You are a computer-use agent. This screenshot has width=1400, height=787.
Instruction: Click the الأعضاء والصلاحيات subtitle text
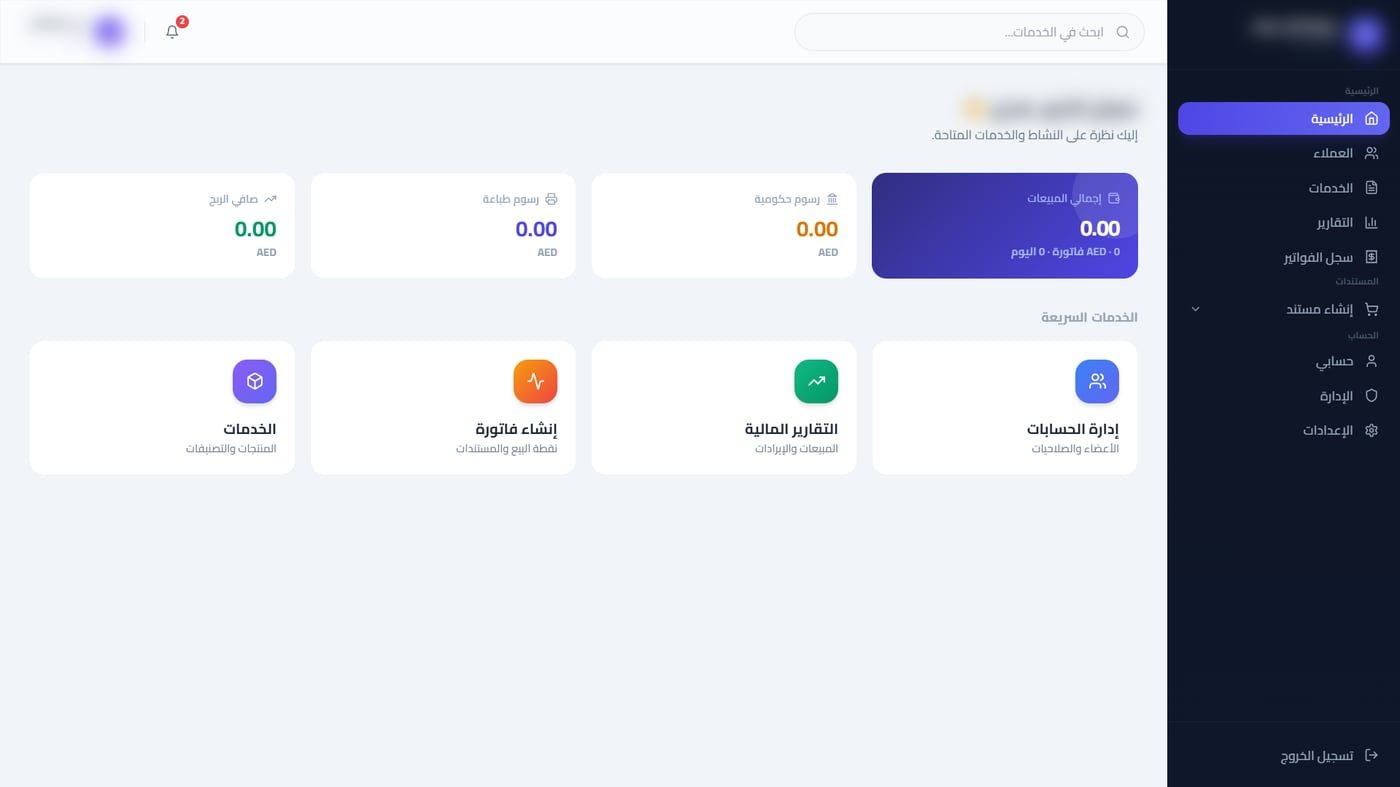tap(1075, 449)
